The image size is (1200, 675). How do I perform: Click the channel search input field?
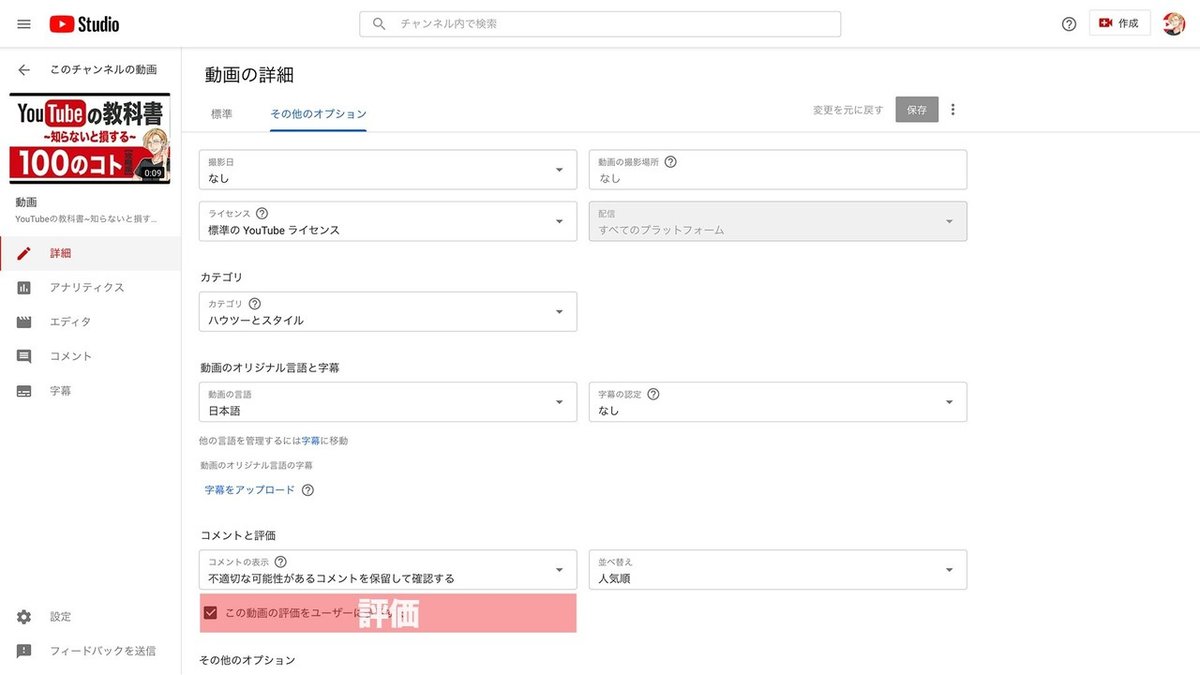(600, 24)
